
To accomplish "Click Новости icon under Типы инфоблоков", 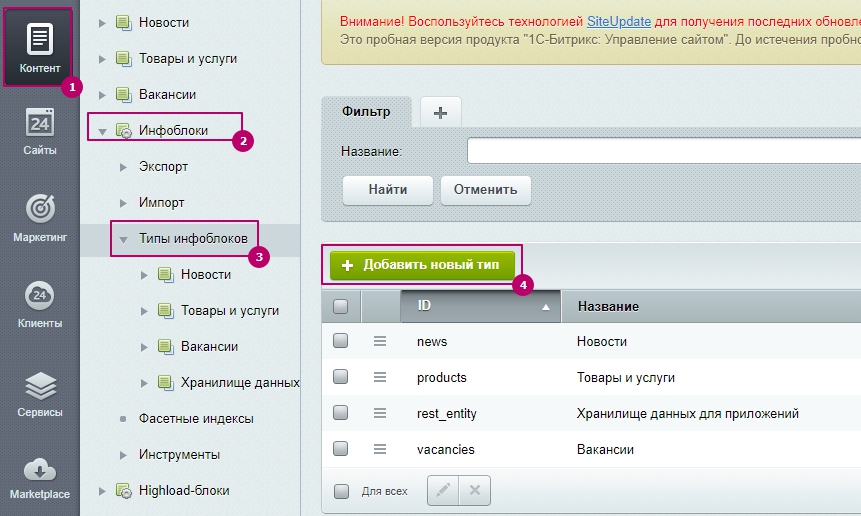I will click(x=166, y=274).
